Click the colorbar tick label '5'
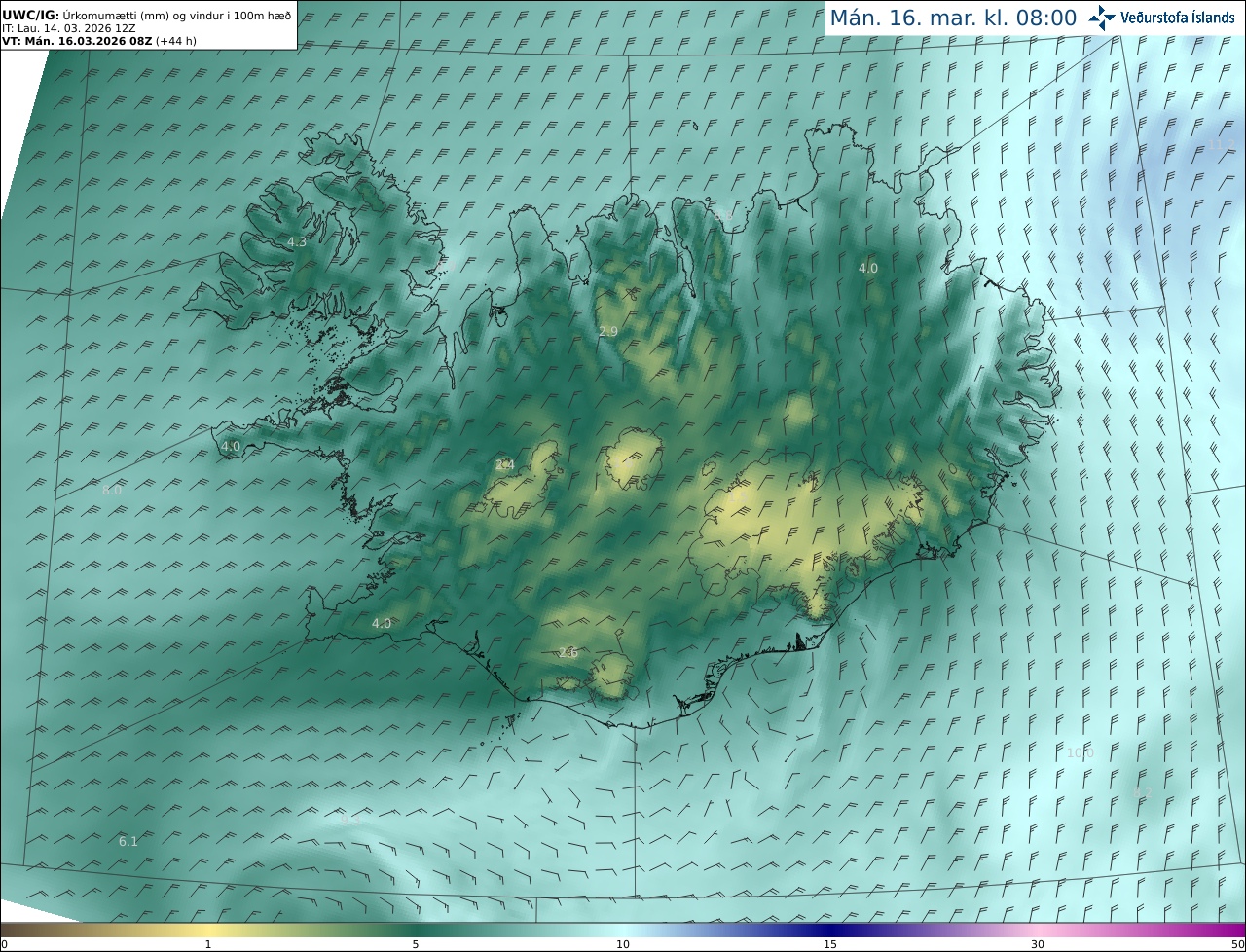1246x952 pixels. point(416,944)
